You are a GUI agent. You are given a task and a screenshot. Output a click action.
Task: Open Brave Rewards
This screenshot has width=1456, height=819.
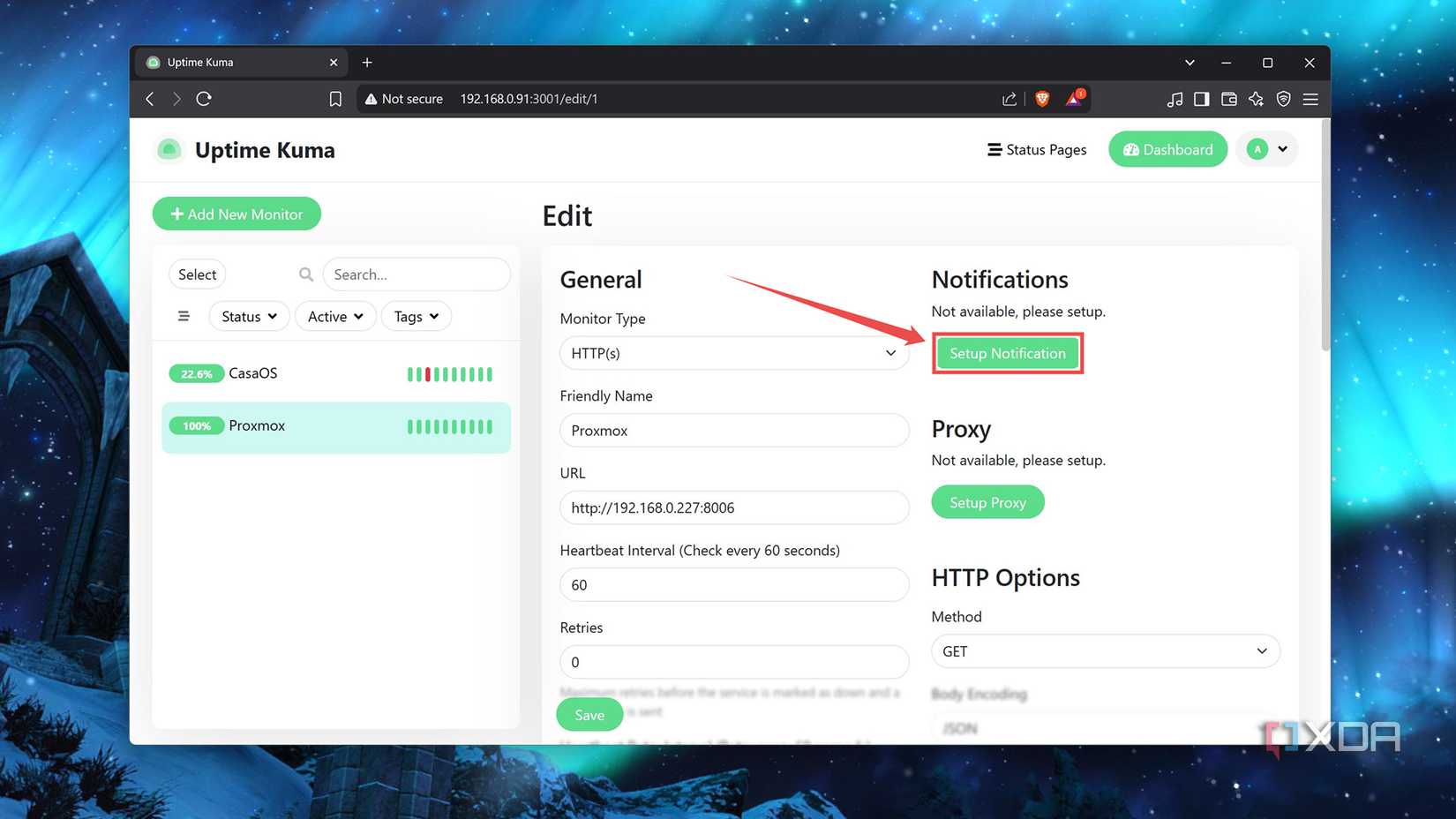1075,99
